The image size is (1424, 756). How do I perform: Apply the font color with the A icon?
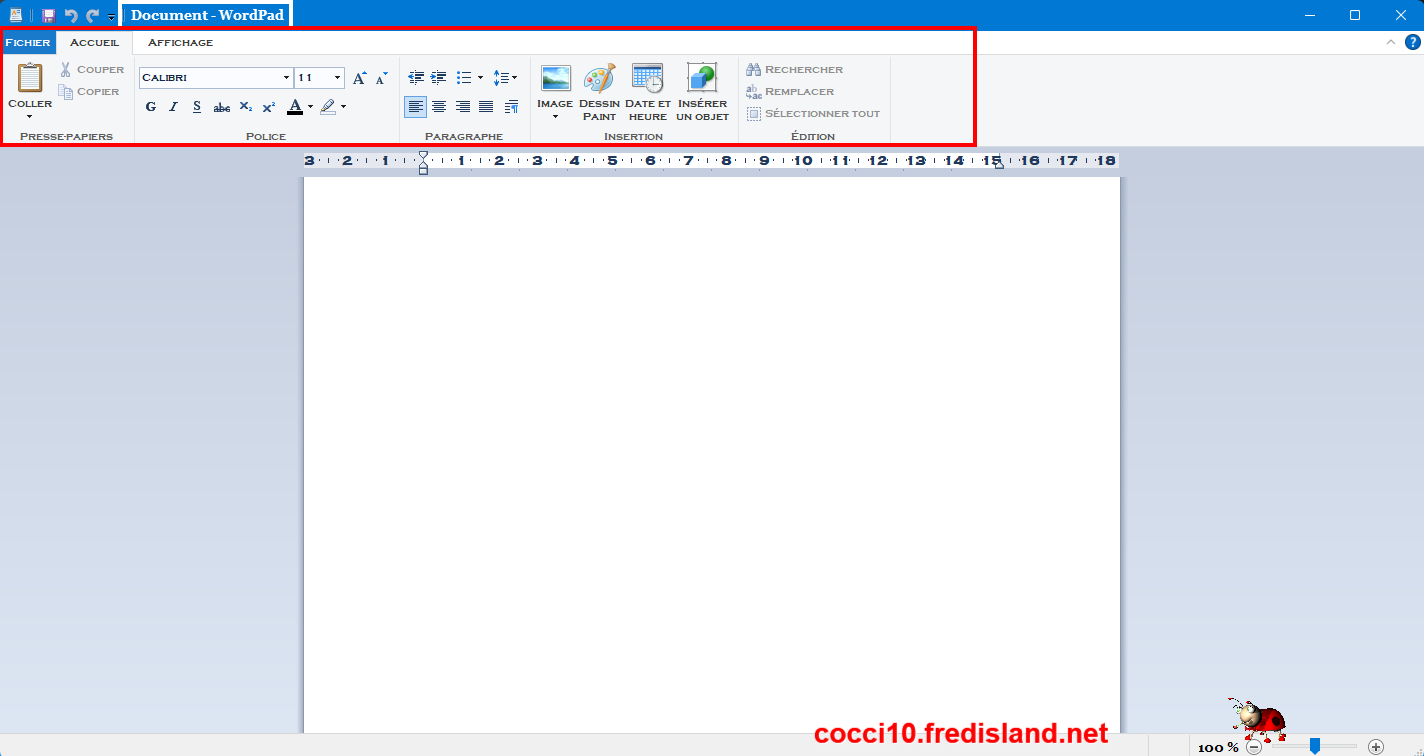(x=295, y=107)
